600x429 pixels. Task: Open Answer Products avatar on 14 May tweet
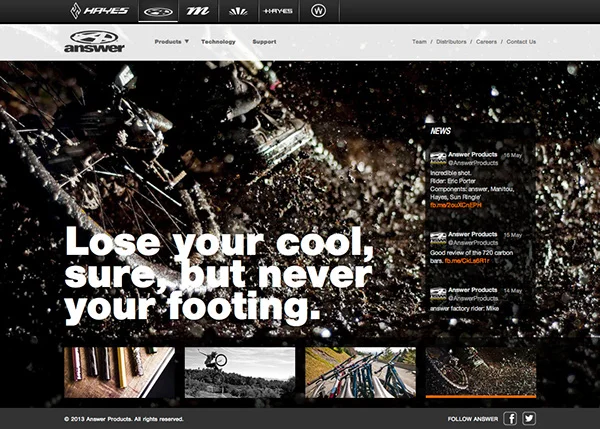click(438, 294)
